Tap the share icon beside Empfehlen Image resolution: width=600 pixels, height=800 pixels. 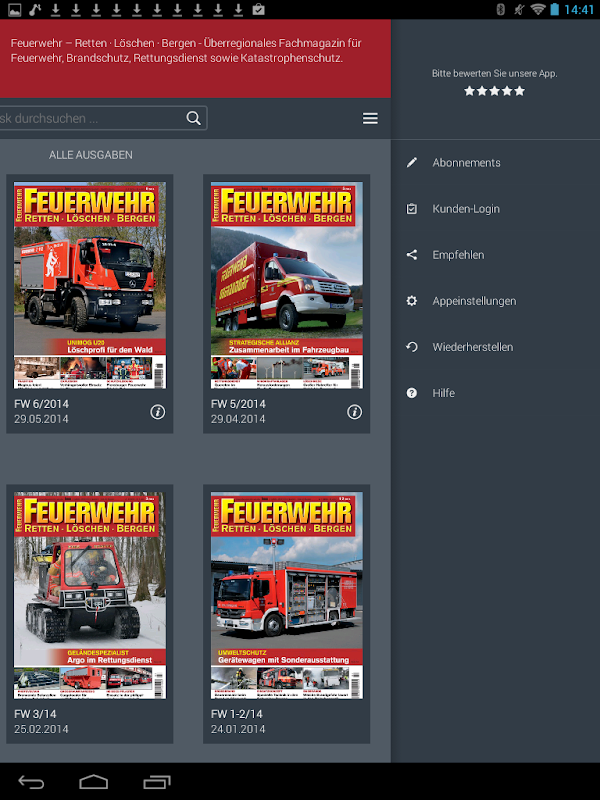412,255
